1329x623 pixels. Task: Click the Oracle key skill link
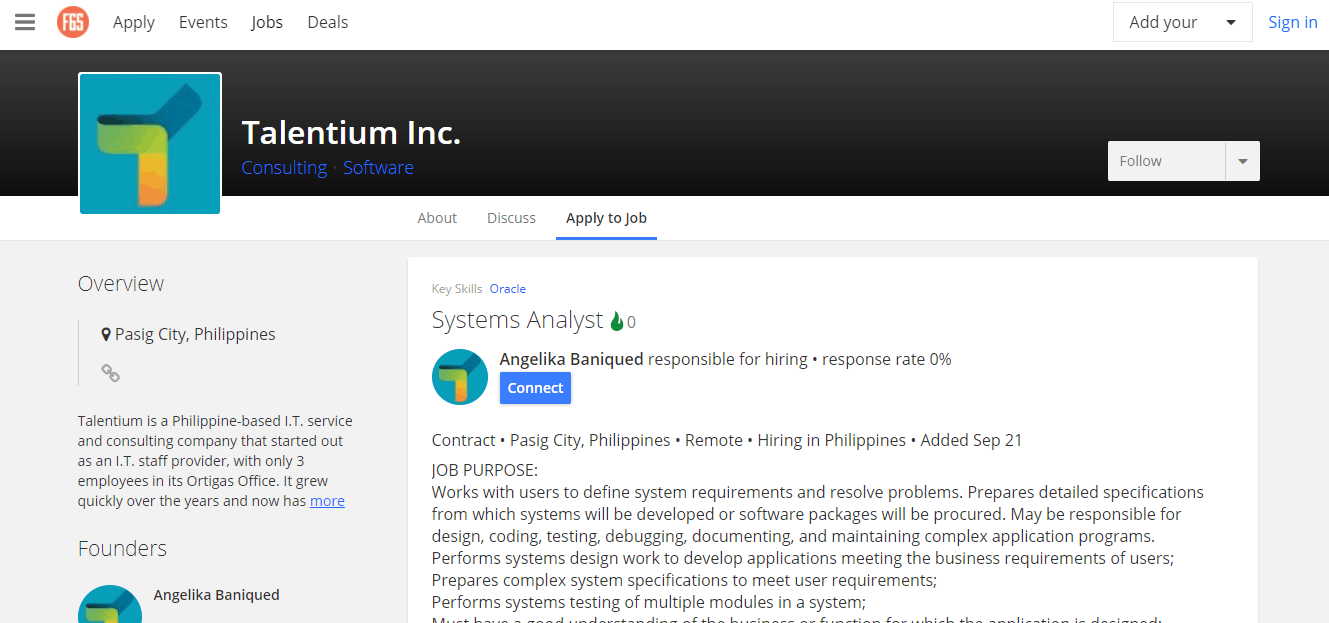pyautogui.click(x=507, y=289)
